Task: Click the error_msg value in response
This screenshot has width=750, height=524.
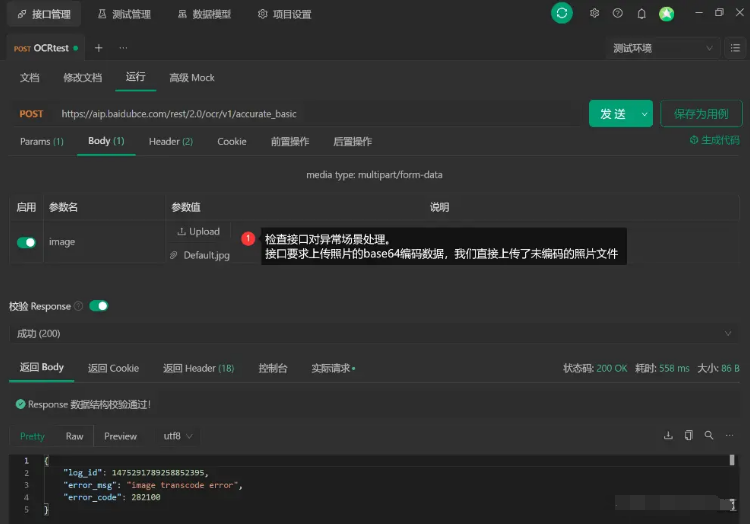Action: (x=184, y=485)
